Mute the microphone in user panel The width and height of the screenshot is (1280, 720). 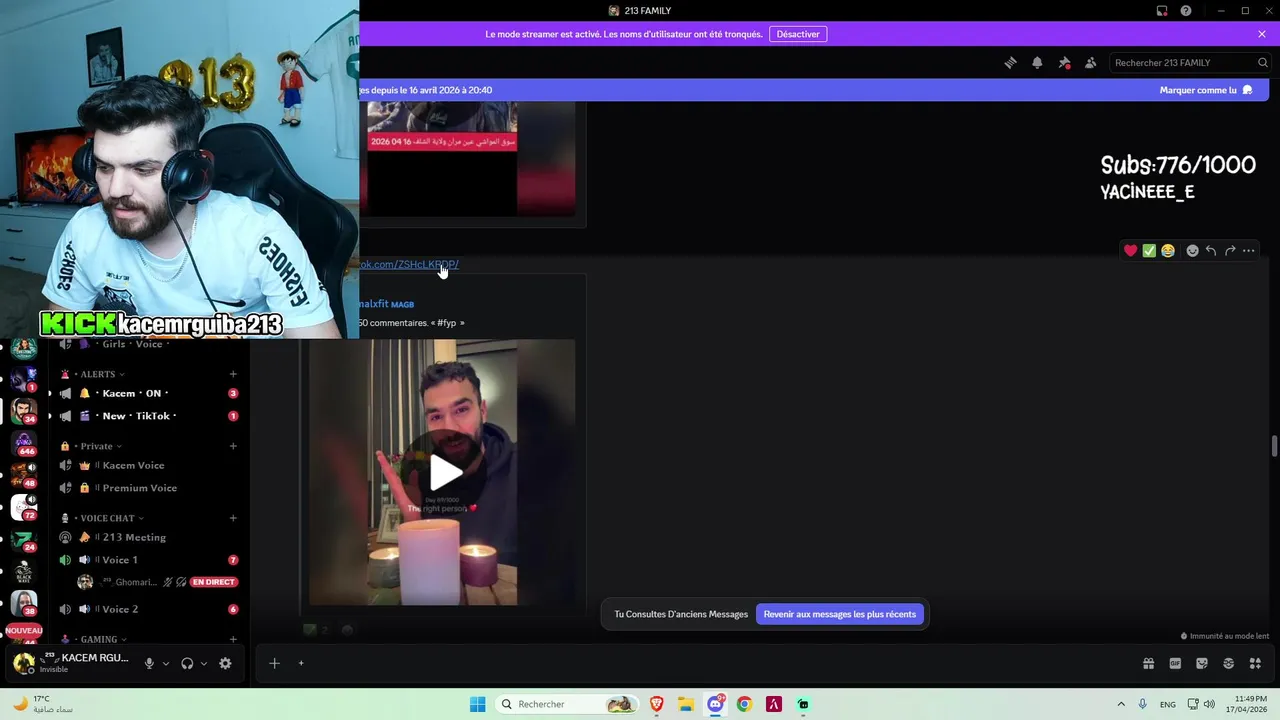[x=149, y=663]
